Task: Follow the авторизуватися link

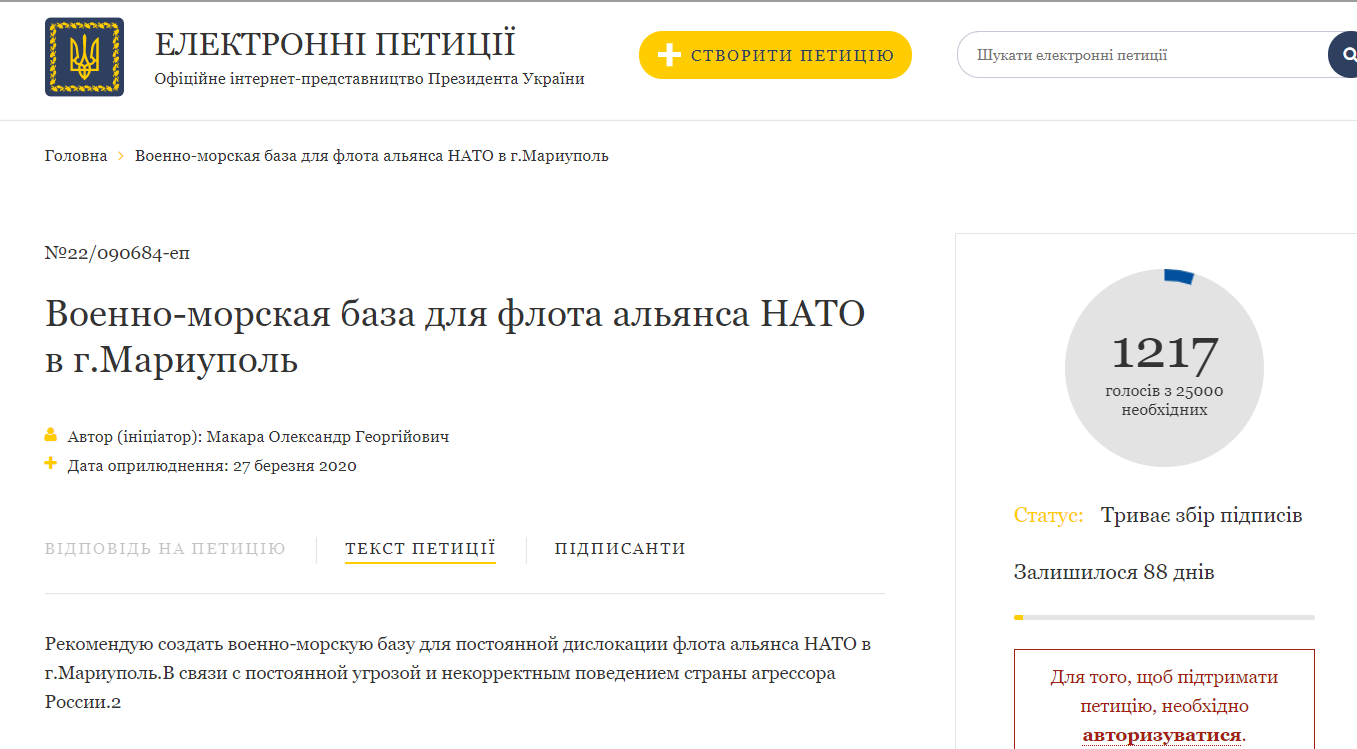Action: point(1162,735)
